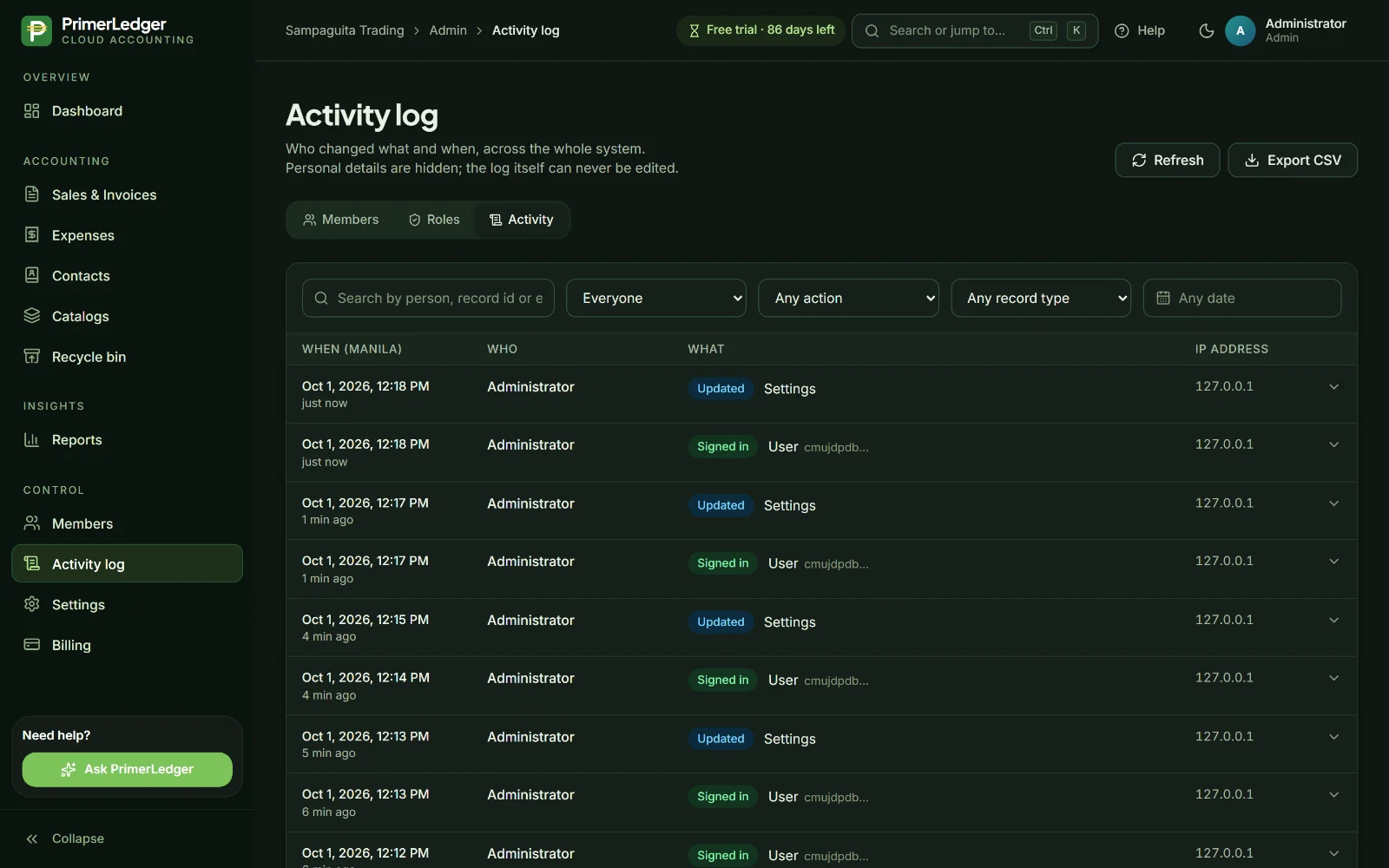
Task: Refresh the activity log
Action: (x=1167, y=161)
